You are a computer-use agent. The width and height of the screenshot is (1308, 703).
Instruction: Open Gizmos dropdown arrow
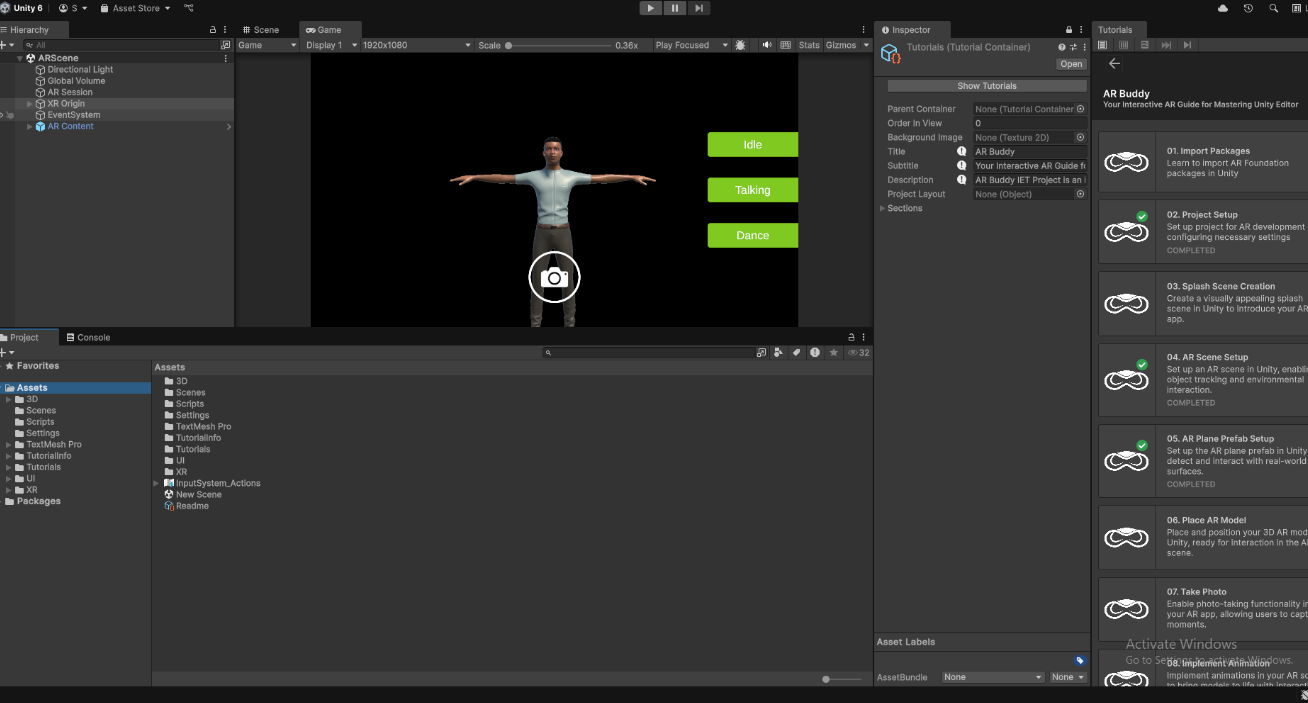coord(866,45)
